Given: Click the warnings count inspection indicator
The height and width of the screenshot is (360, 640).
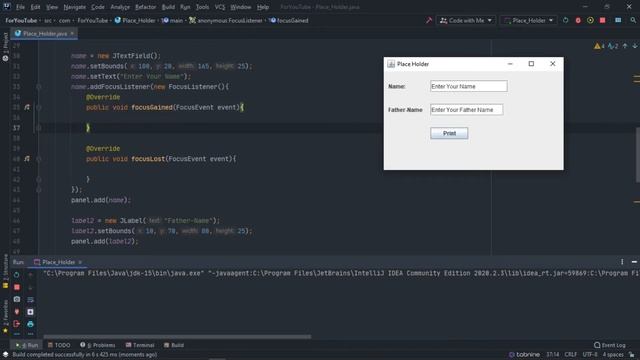Looking at the screenshot, I should pyautogui.click(x=599, y=46).
